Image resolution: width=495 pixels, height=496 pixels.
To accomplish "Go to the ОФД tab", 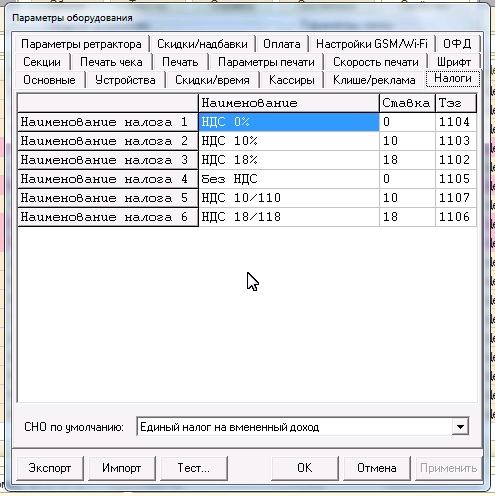I will [x=457, y=44].
